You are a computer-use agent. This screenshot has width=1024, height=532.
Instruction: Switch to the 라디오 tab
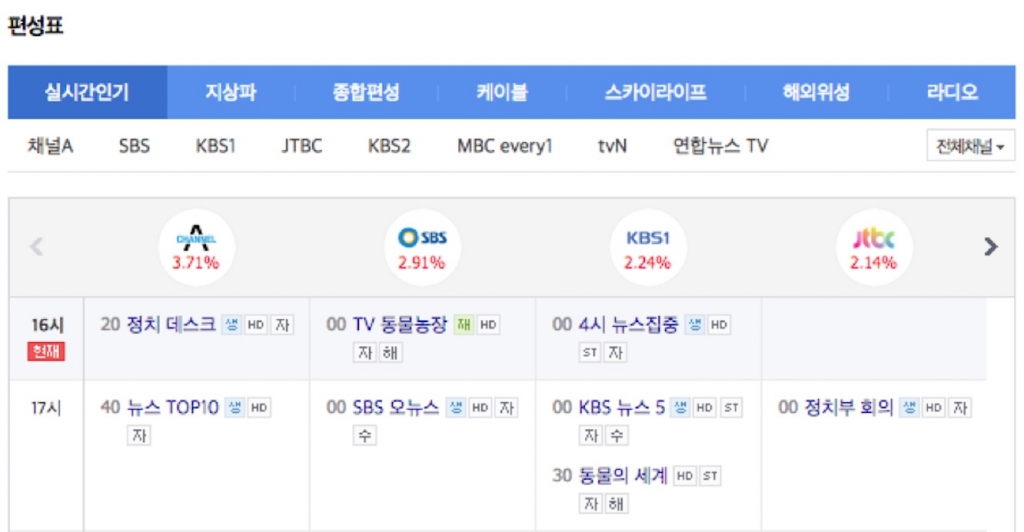point(951,93)
